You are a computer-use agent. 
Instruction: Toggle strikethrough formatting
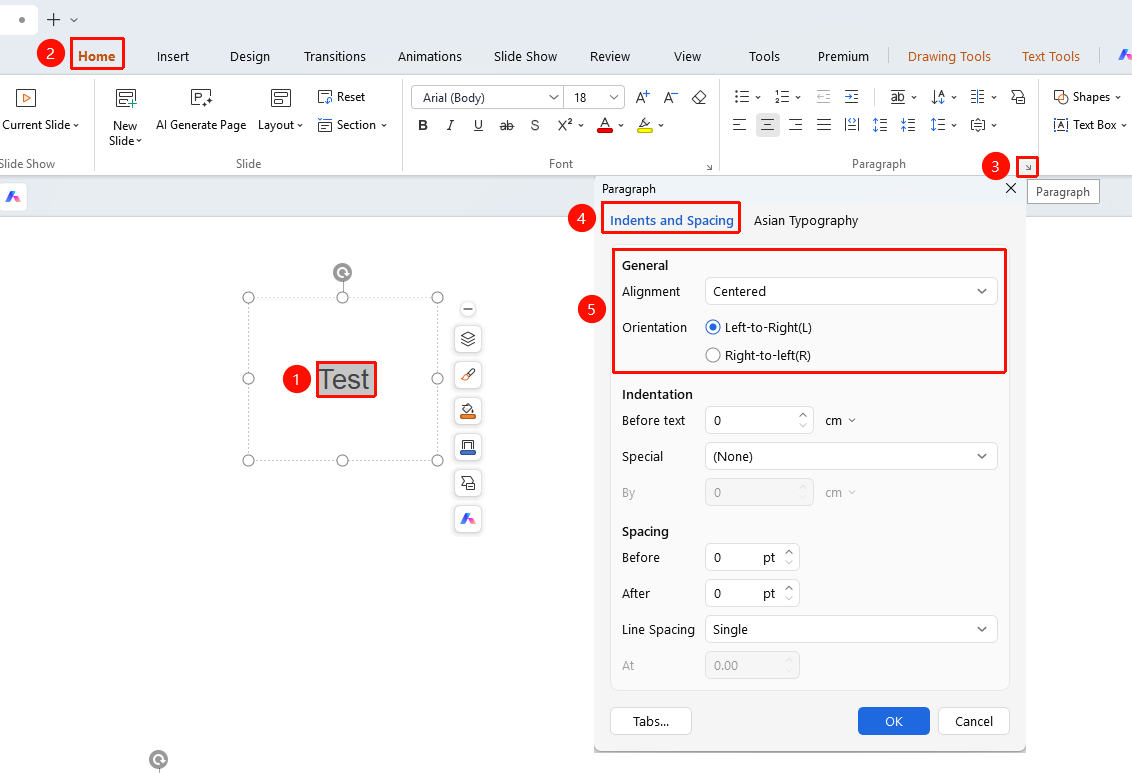click(507, 126)
